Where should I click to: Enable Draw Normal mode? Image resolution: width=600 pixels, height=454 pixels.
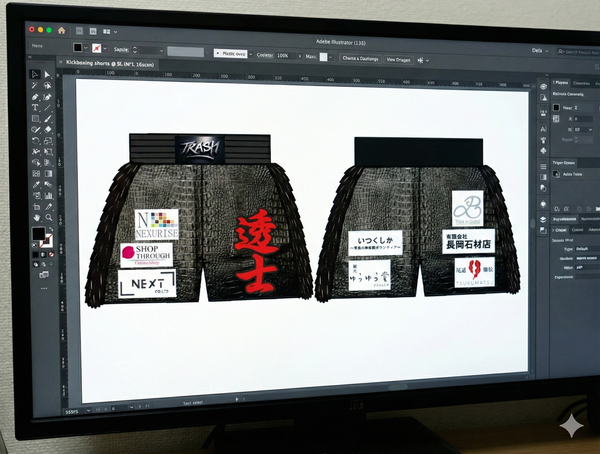[x=36, y=264]
